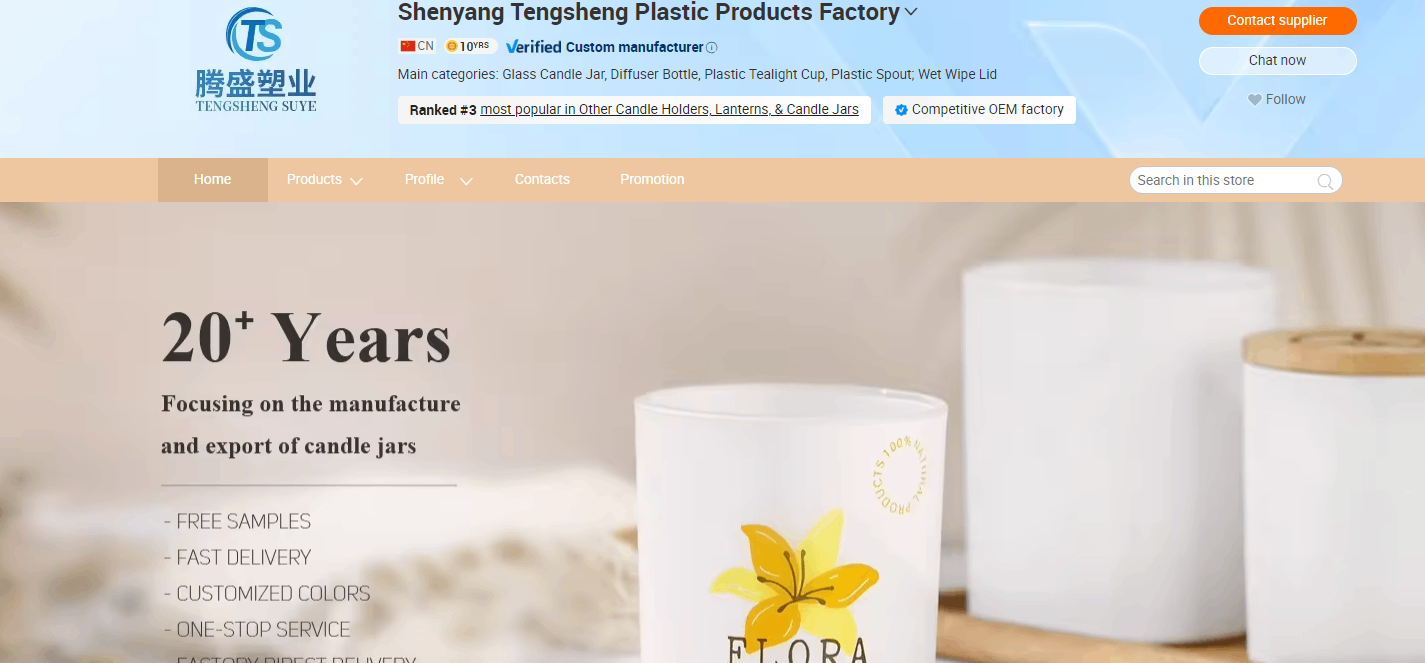Click the China flag CN icon
Screen dimensions: 1425x663
click(407, 46)
